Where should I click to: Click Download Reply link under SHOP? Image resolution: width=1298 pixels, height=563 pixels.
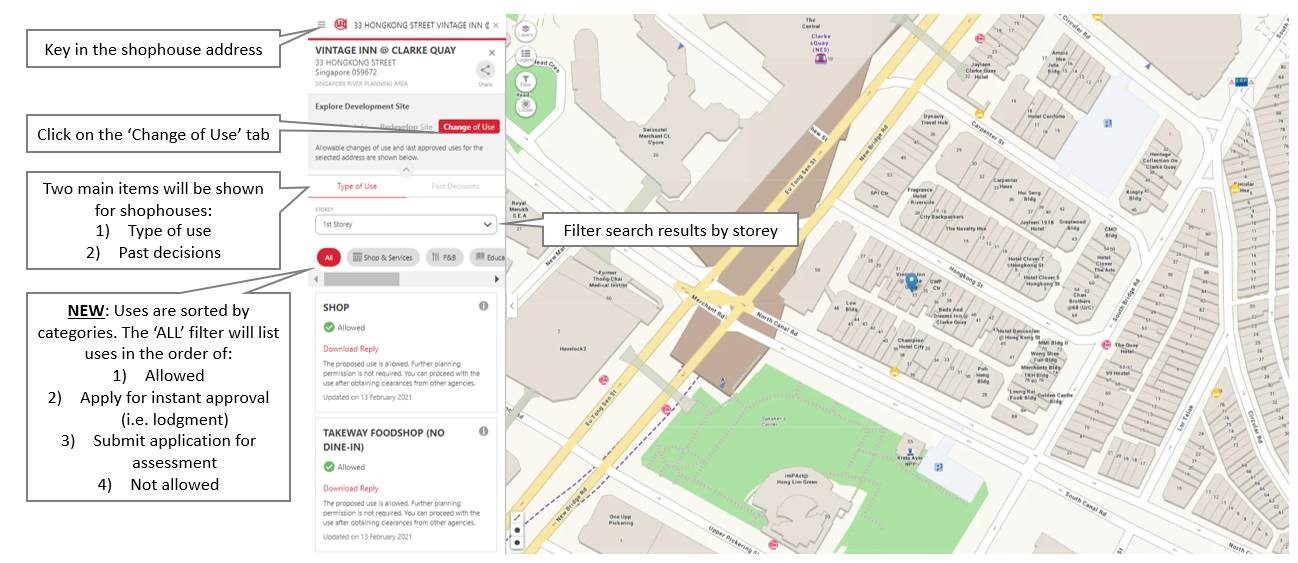351,349
